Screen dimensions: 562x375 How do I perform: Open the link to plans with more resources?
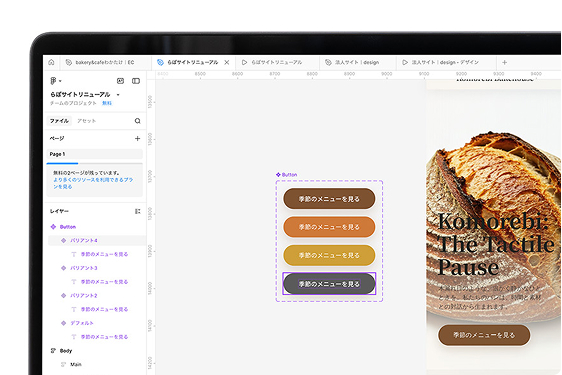[93, 183]
